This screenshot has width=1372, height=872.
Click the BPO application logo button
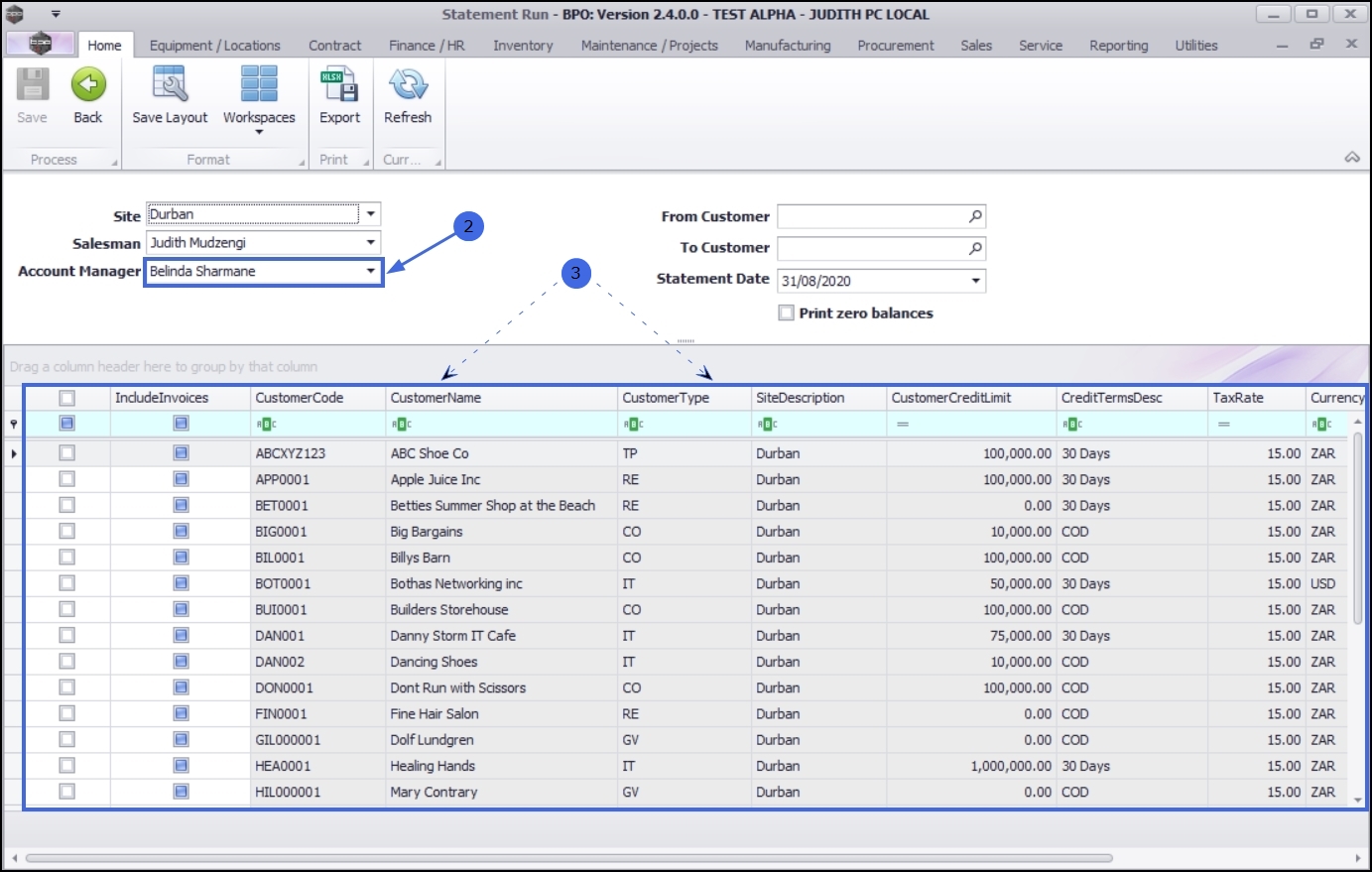(x=40, y=44)
